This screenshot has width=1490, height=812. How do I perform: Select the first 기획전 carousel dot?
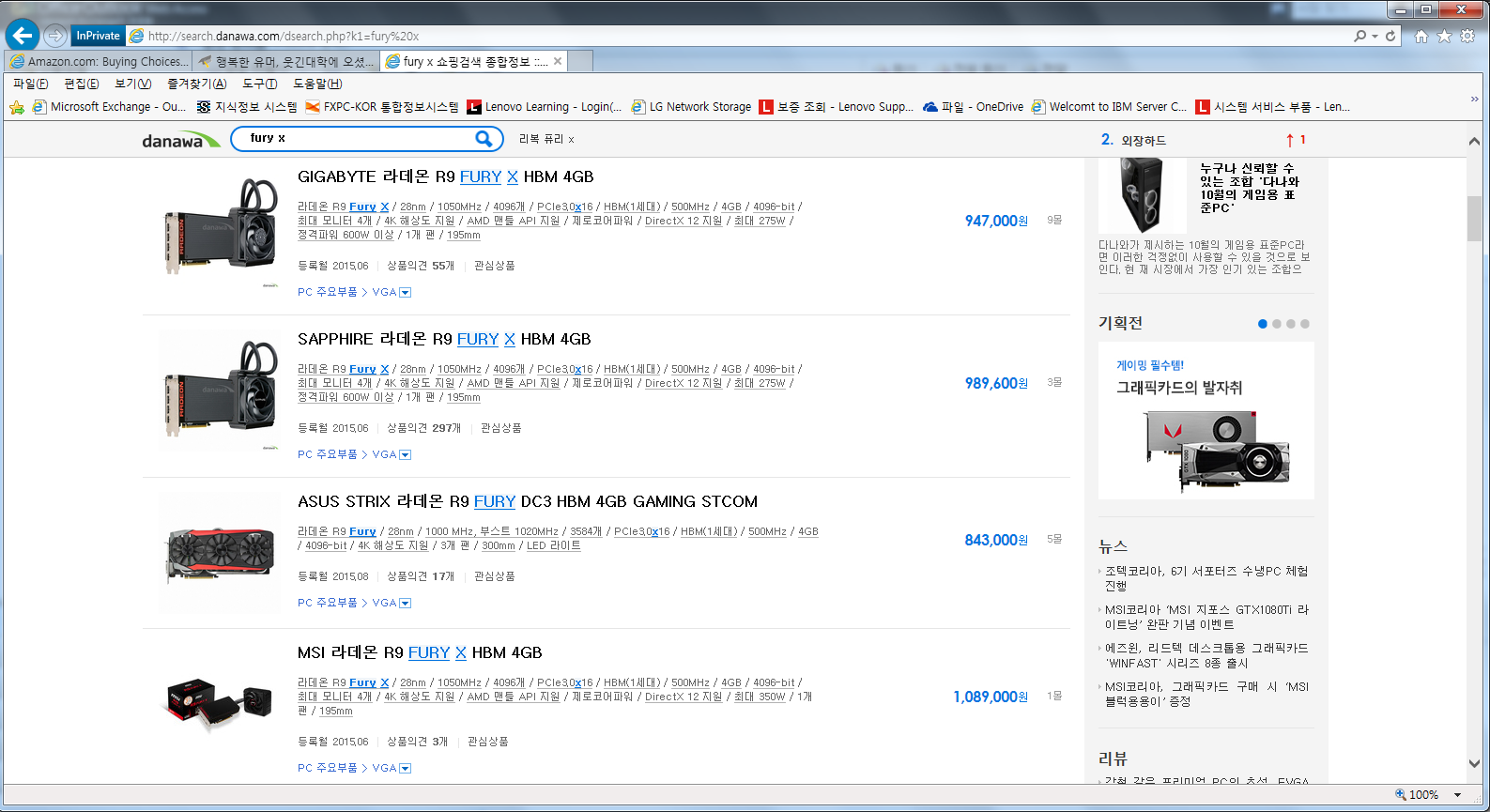tap(1263, 324)
